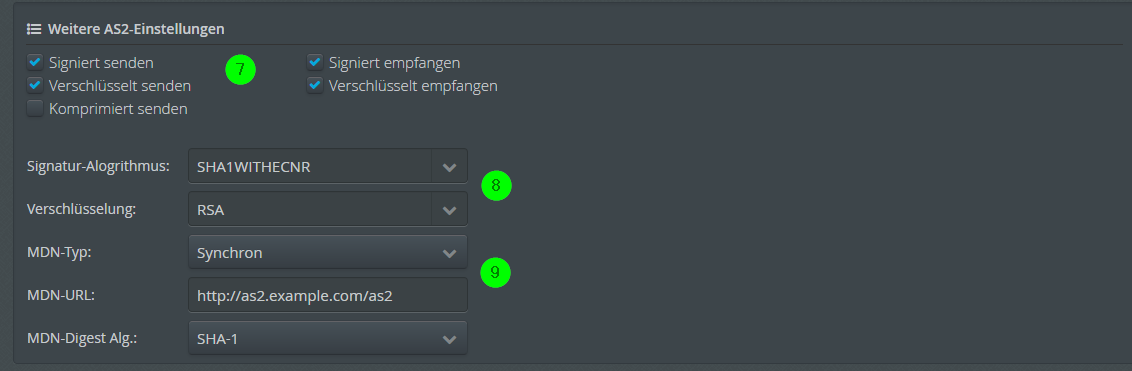Toggle the Signiert empfangen checkbox
Image resolution: width=1132 pixels, height=371 pixels.
pos(315,62)
